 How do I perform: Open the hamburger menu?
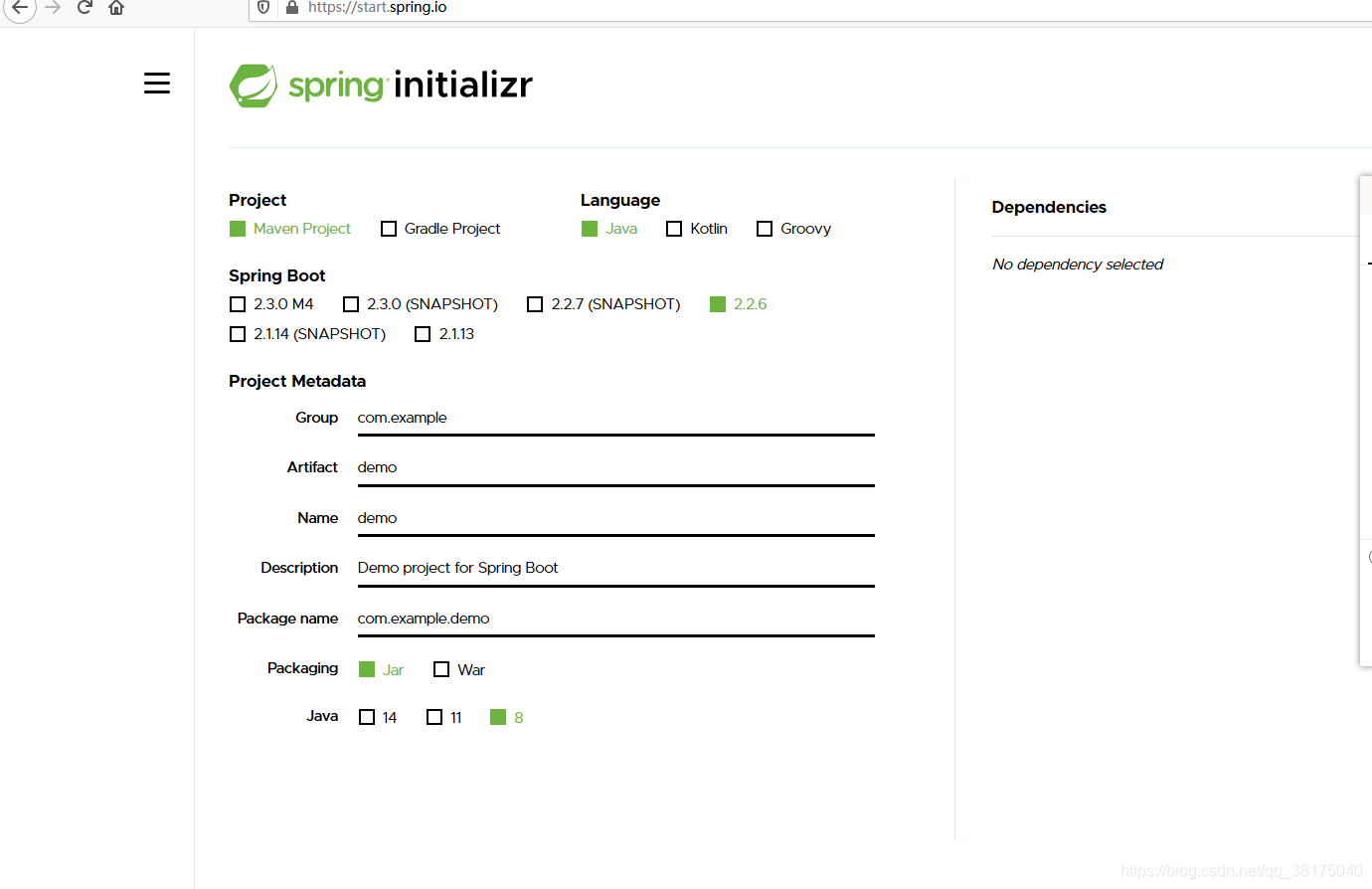click(157, 84)
